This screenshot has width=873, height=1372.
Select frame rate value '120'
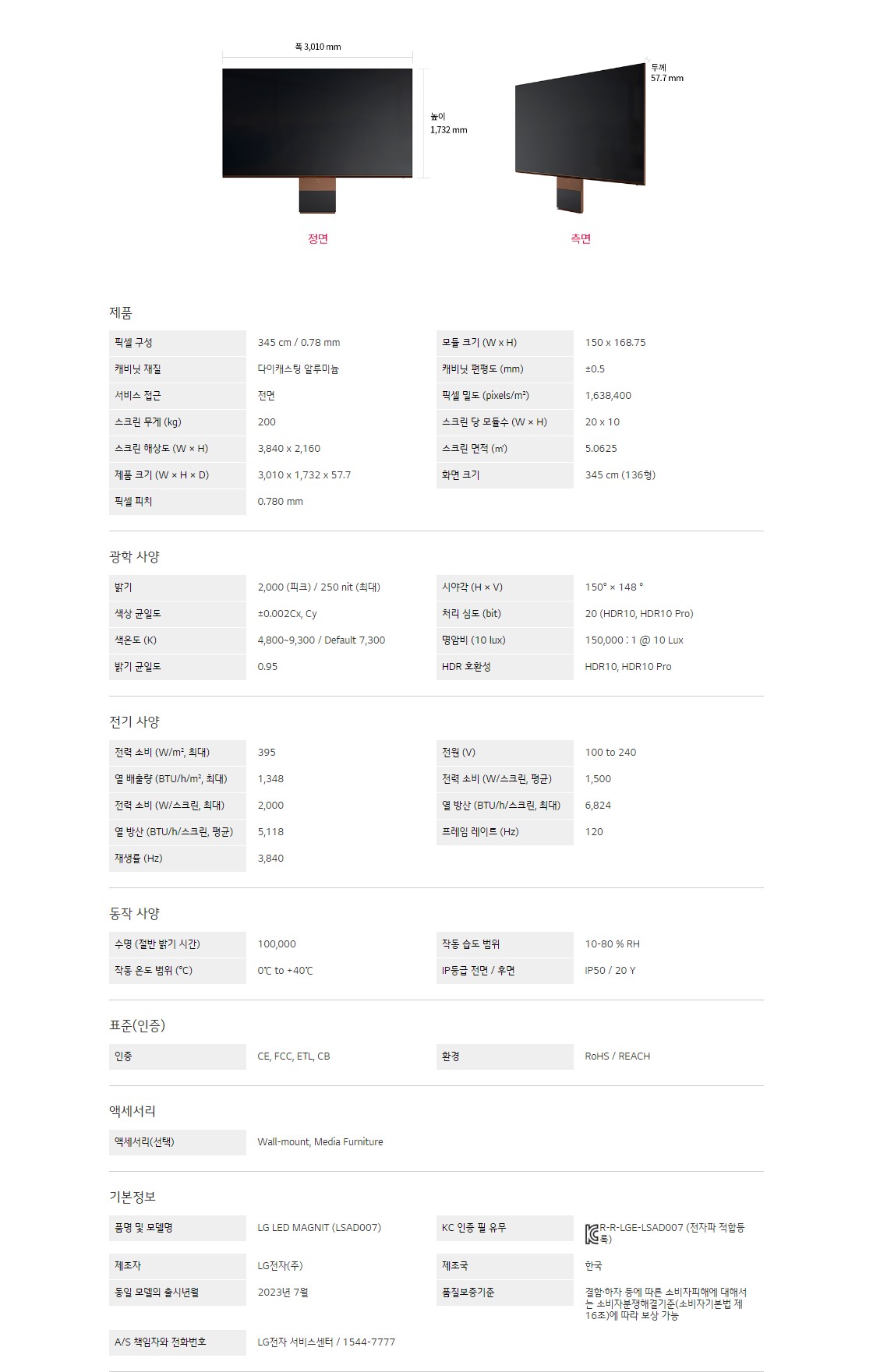coord(594,832)
